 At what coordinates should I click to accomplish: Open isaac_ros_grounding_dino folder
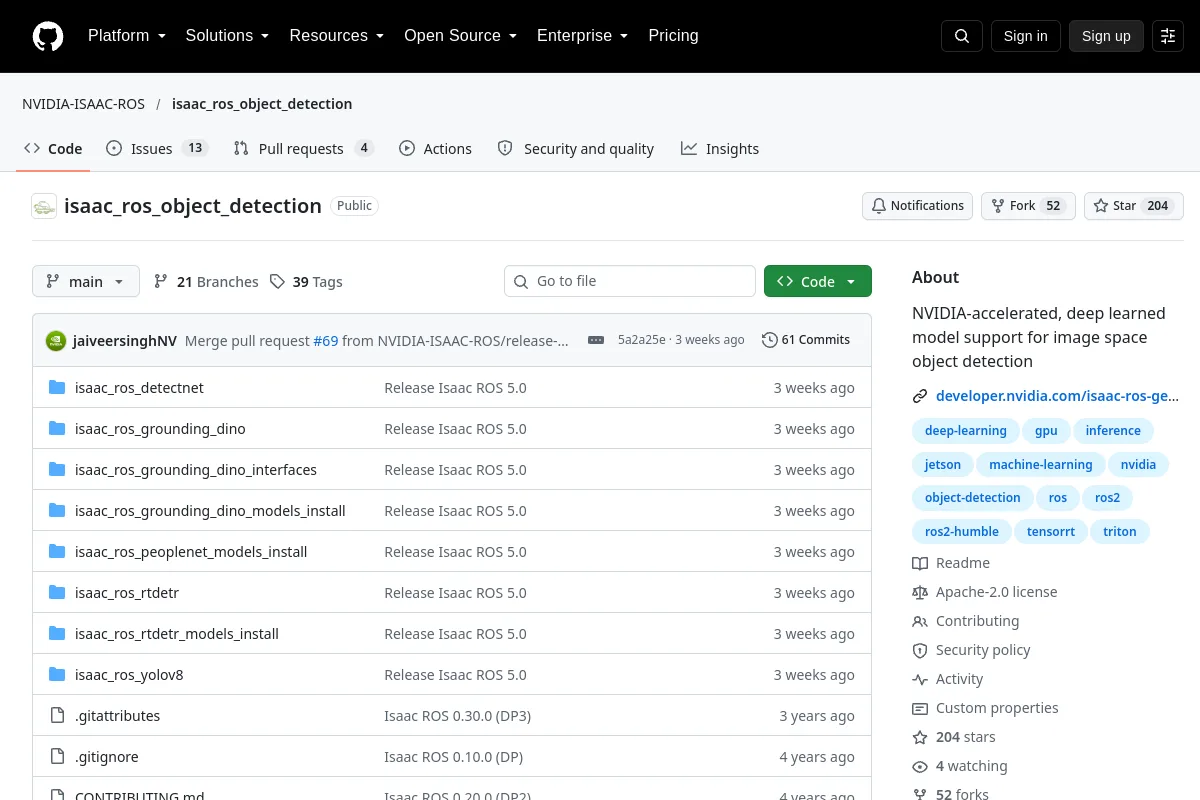(160, 428)
